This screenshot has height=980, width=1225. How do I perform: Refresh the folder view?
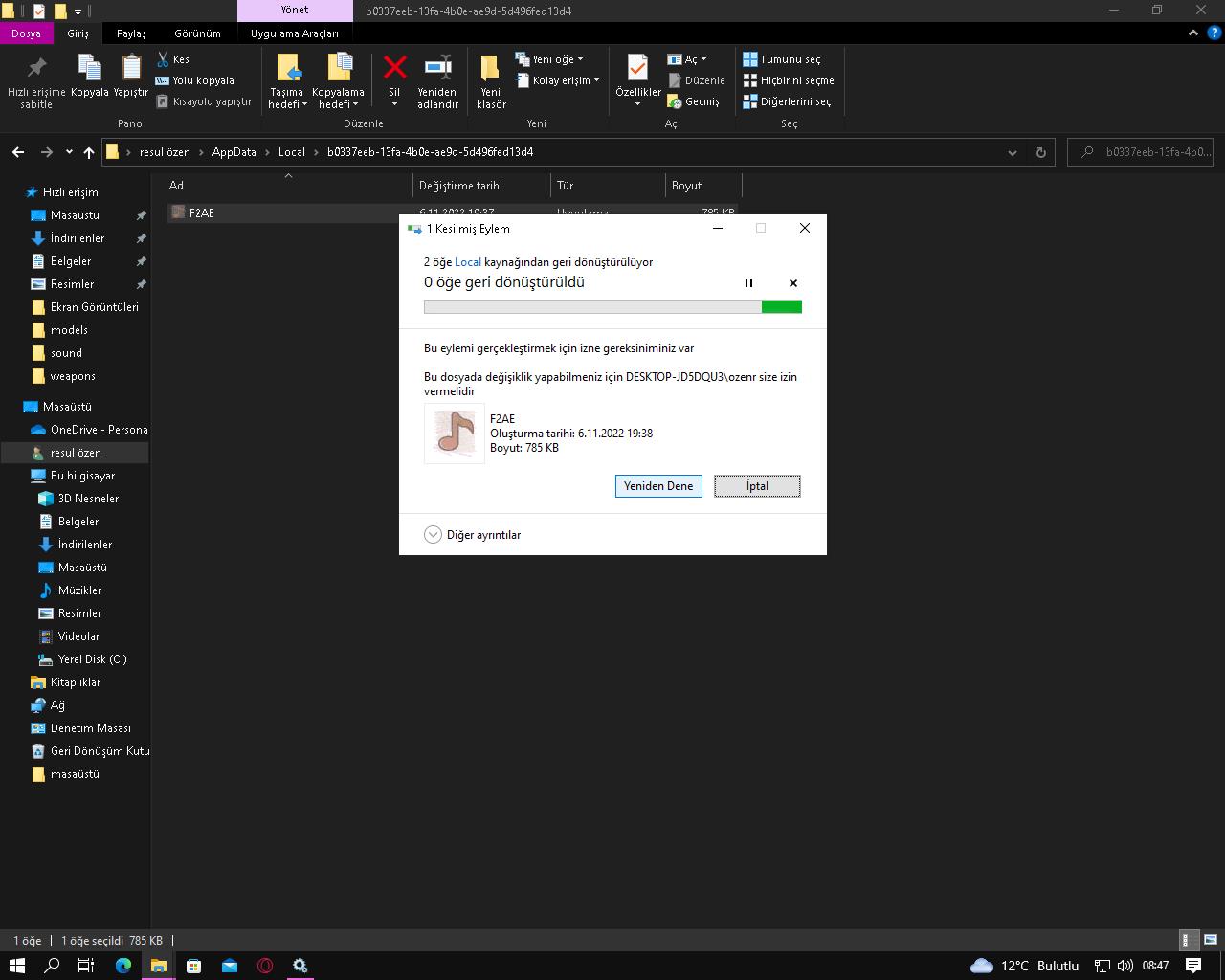[1040, 152]
